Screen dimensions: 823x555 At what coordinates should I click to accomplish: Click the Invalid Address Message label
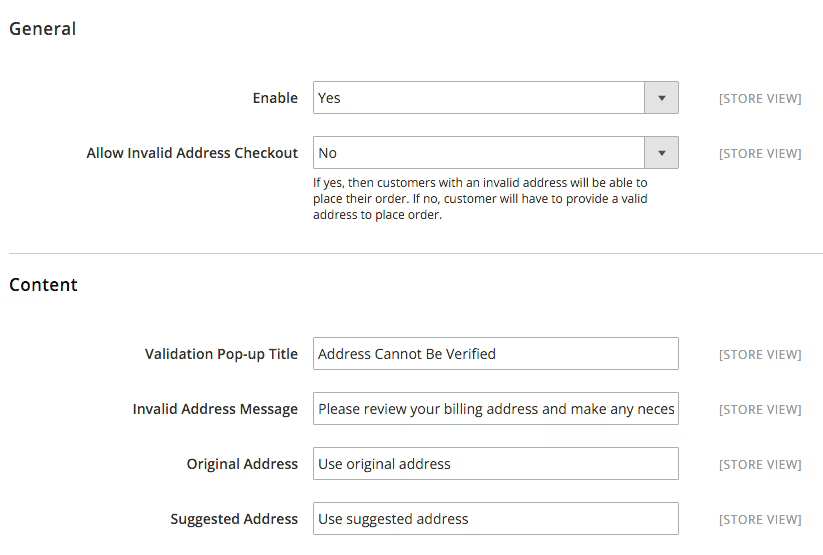pyautogui.click(x=215, y=409)
